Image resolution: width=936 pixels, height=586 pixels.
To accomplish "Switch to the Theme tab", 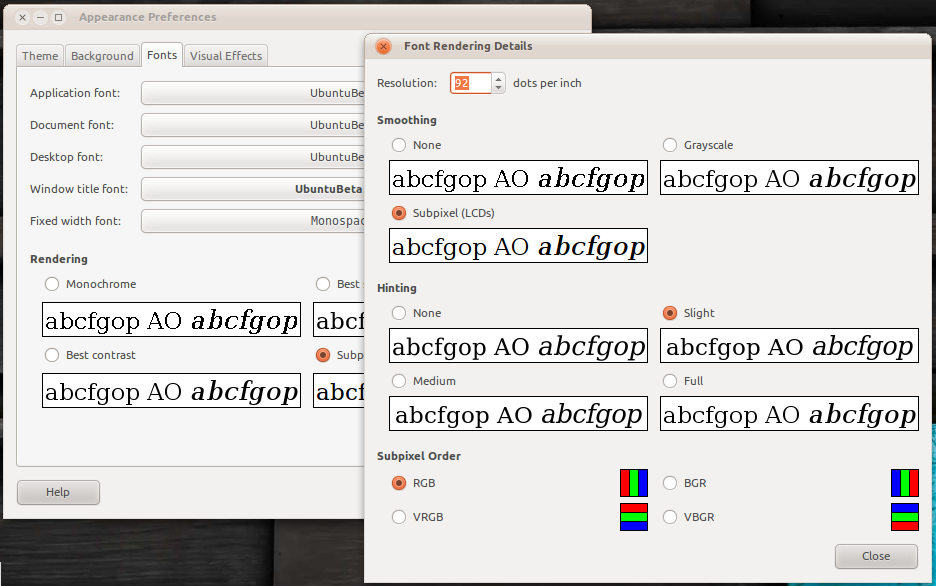I will point(40,56).
